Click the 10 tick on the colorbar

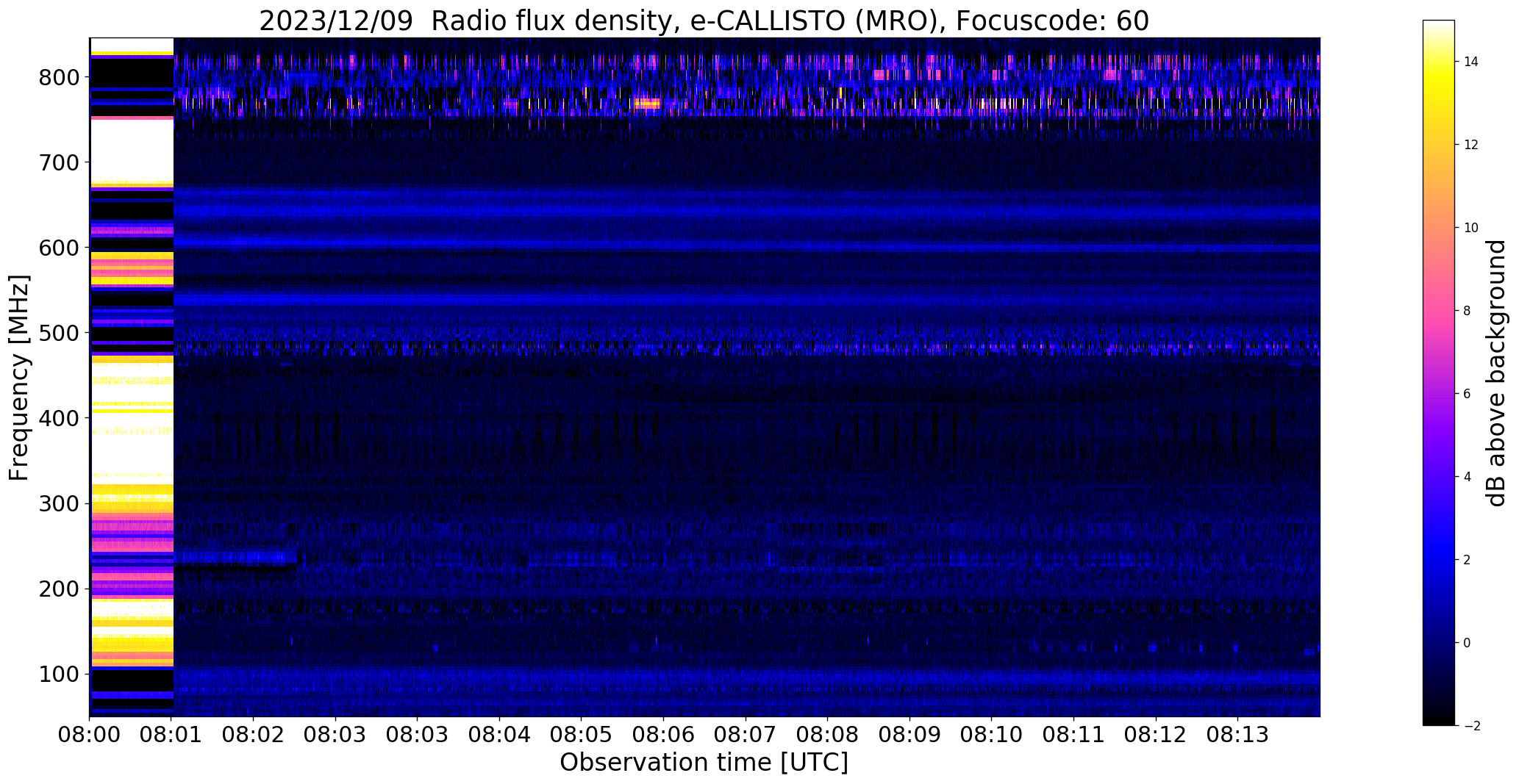pos(1471,228)
